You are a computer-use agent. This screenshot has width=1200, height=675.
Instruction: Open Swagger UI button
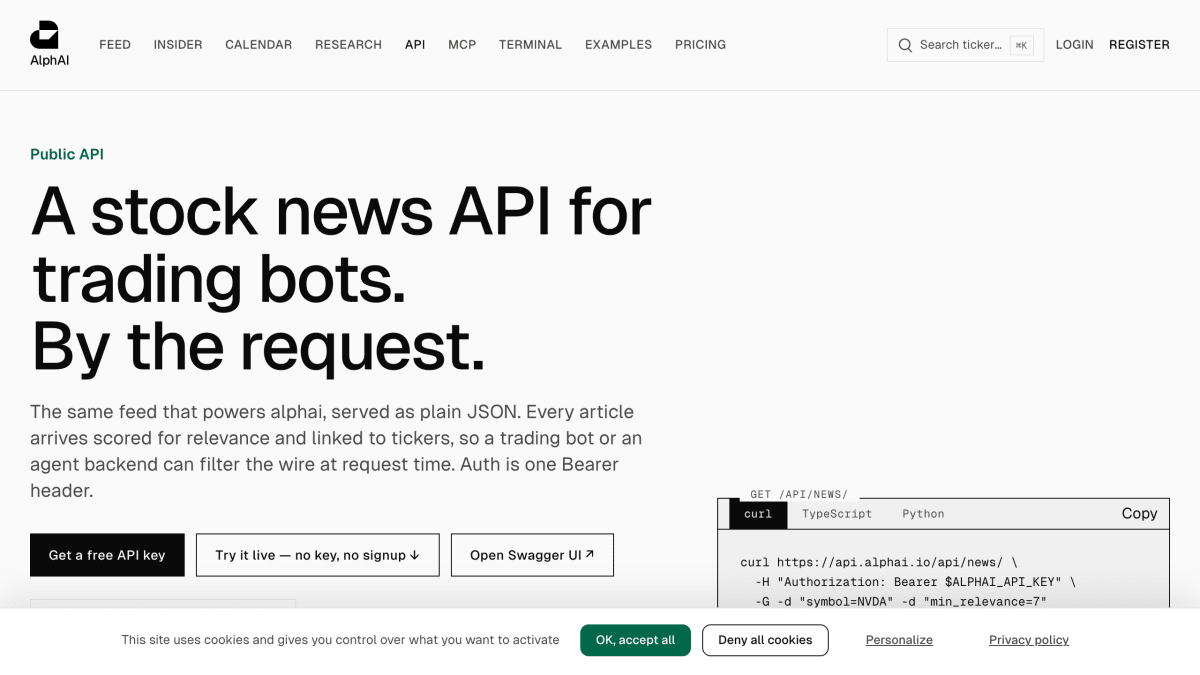pos(532,555)
